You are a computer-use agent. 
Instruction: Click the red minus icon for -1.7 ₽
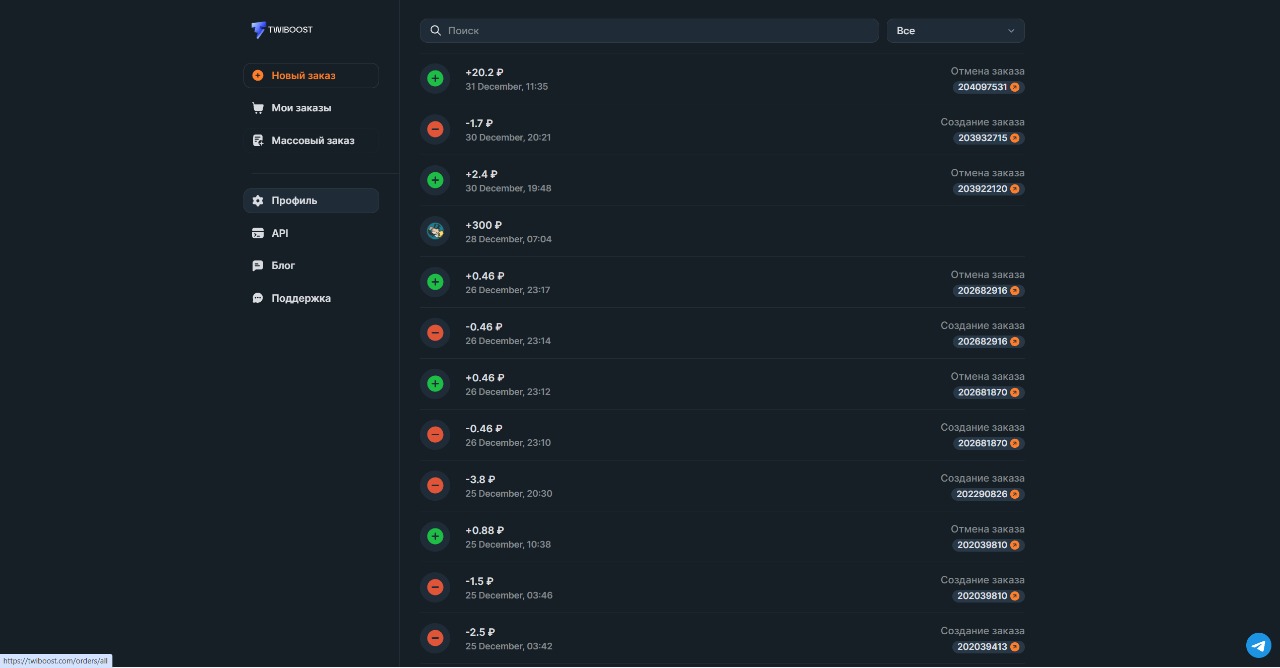click(435, 129)
